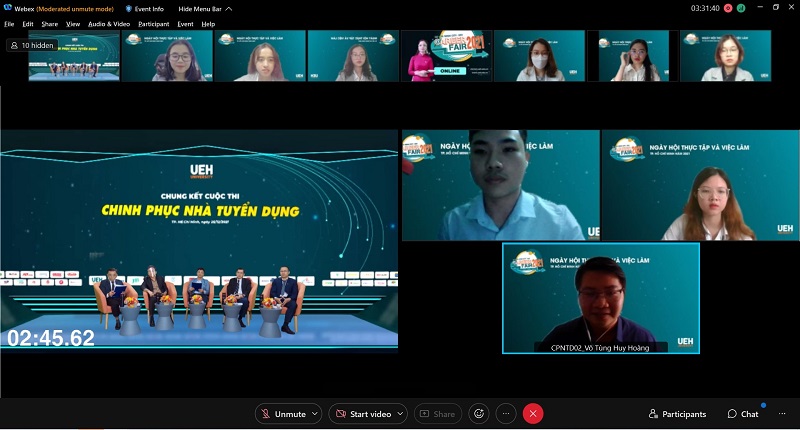
Task: Open the File menu
Action: point(9,24)
